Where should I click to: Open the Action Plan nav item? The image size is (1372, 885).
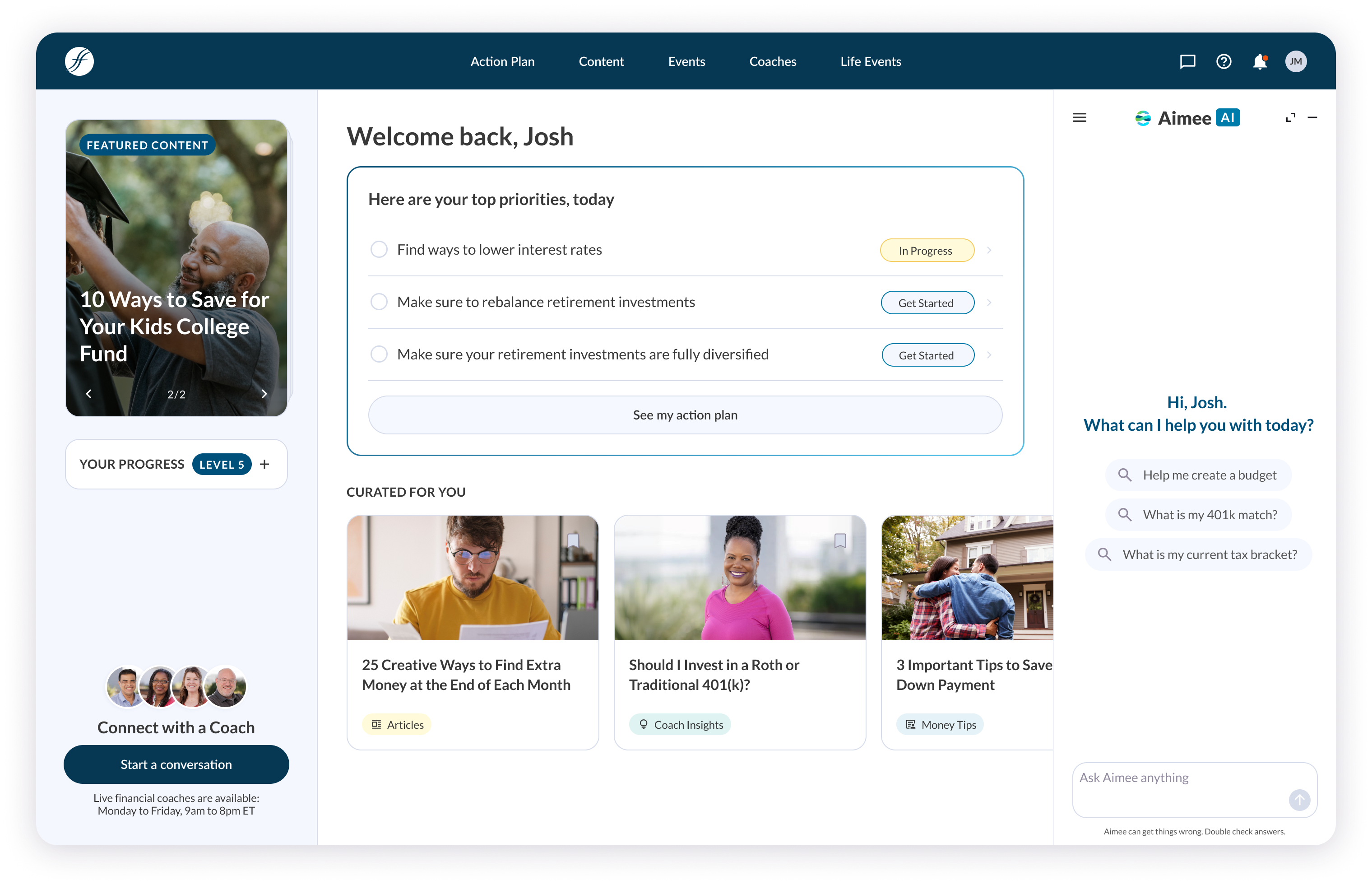pos(502,61)
